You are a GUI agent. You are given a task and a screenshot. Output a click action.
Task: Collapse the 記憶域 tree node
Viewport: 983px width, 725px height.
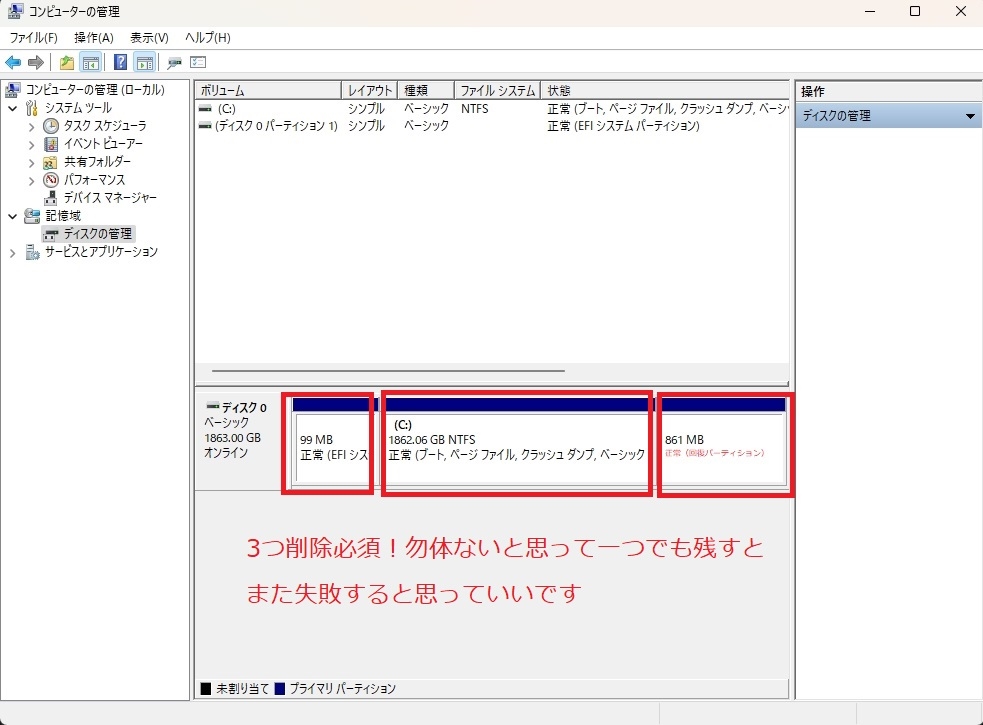coord(13,216)
